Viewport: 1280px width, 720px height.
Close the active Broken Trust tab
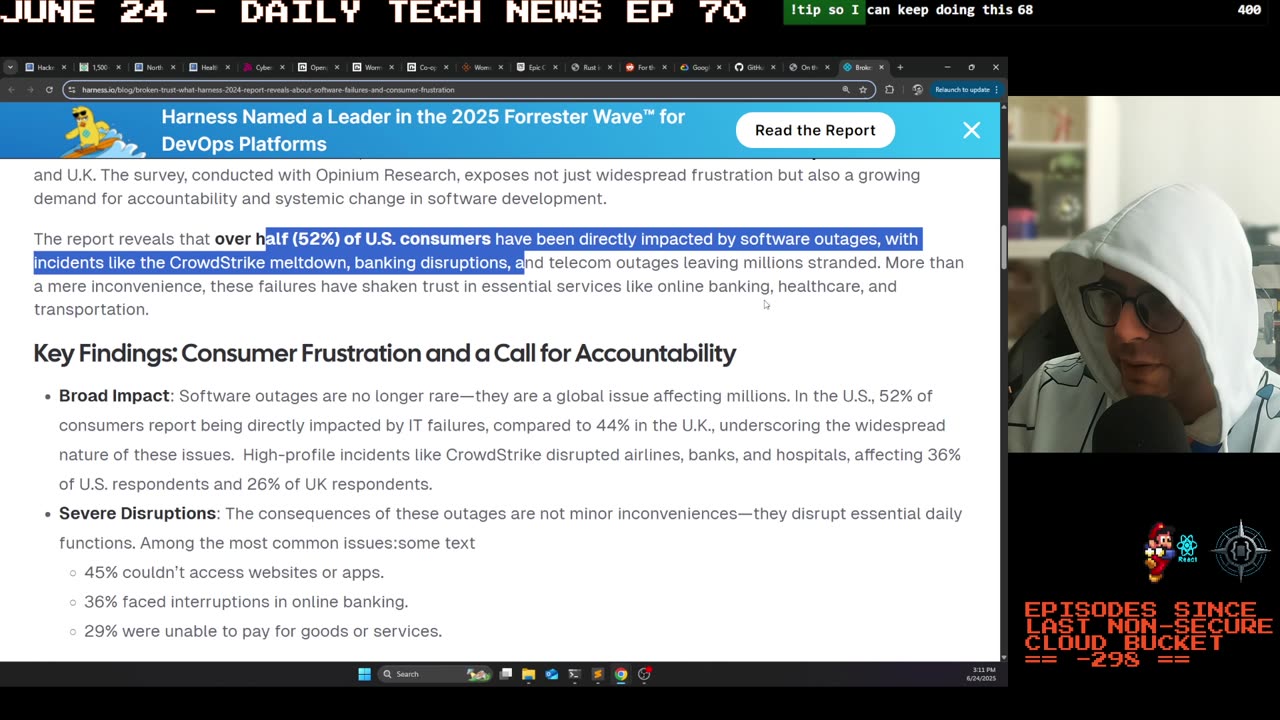(881, 67)
